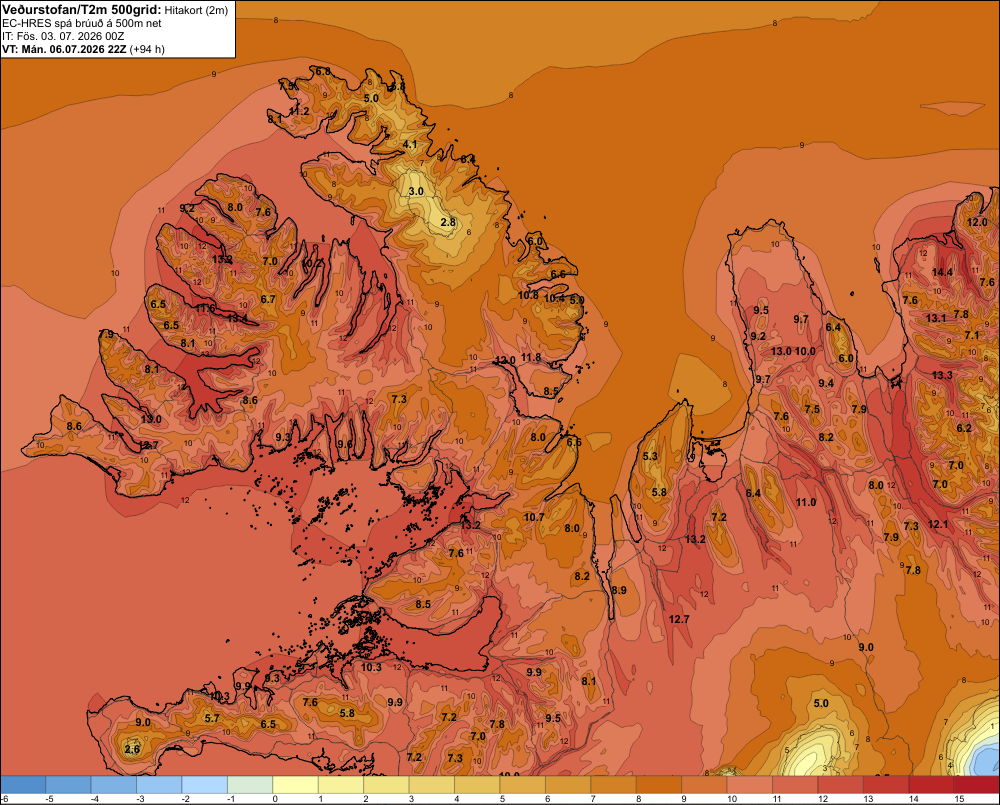Click the legend tick label '-6'
Image resolution: width=1000 pixels, height=805 pixels.
click(x=4, y=799)
